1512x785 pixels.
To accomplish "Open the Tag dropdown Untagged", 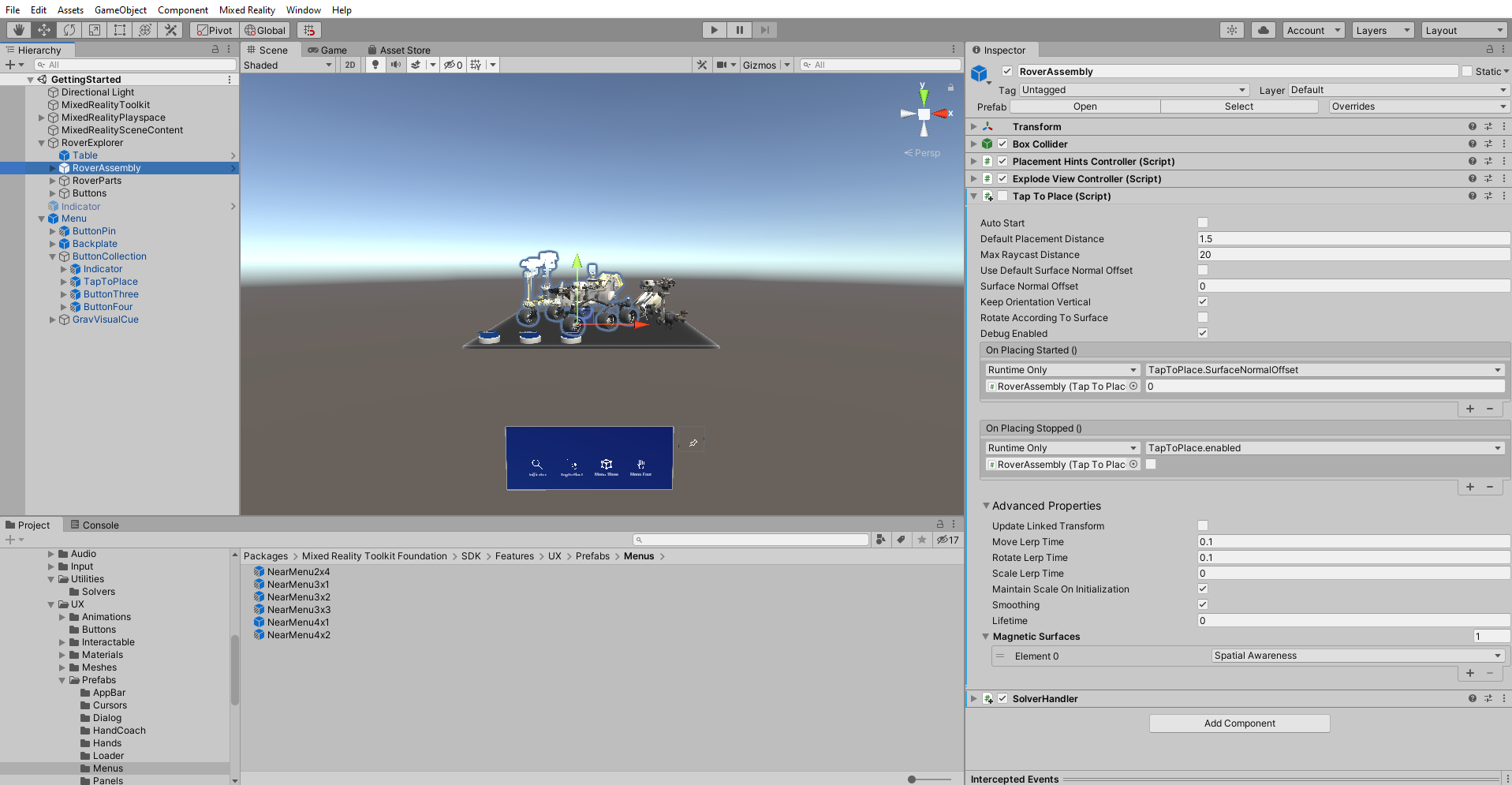I will click(1135, 90).
